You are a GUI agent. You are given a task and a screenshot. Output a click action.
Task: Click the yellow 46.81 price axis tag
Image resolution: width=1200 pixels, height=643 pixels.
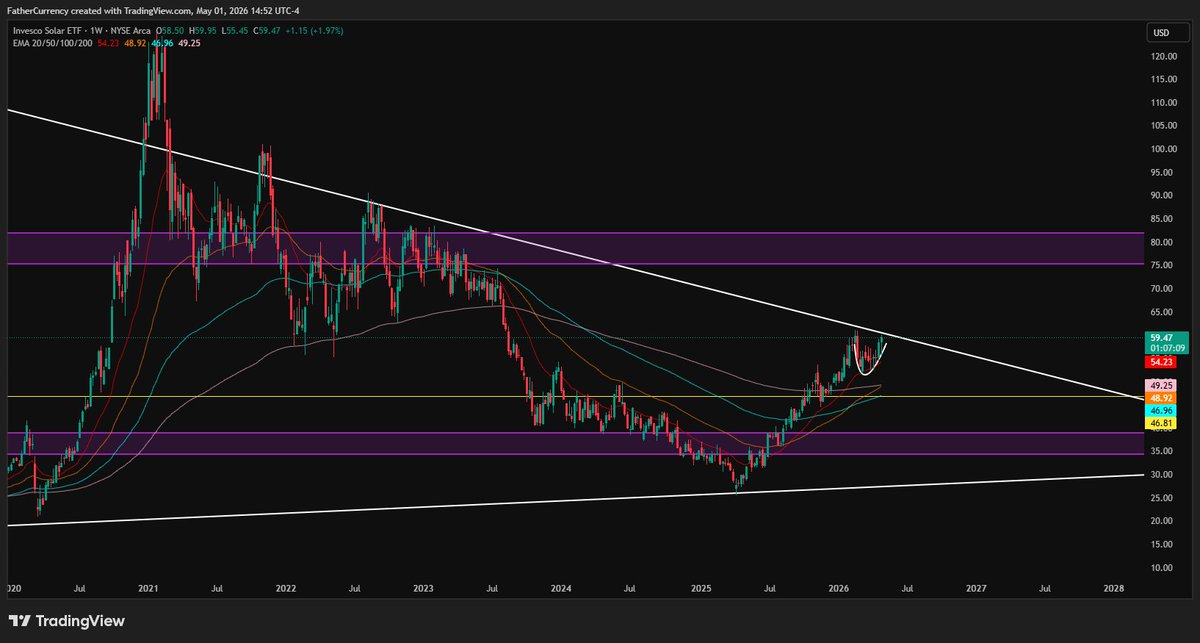point(1161,424)
